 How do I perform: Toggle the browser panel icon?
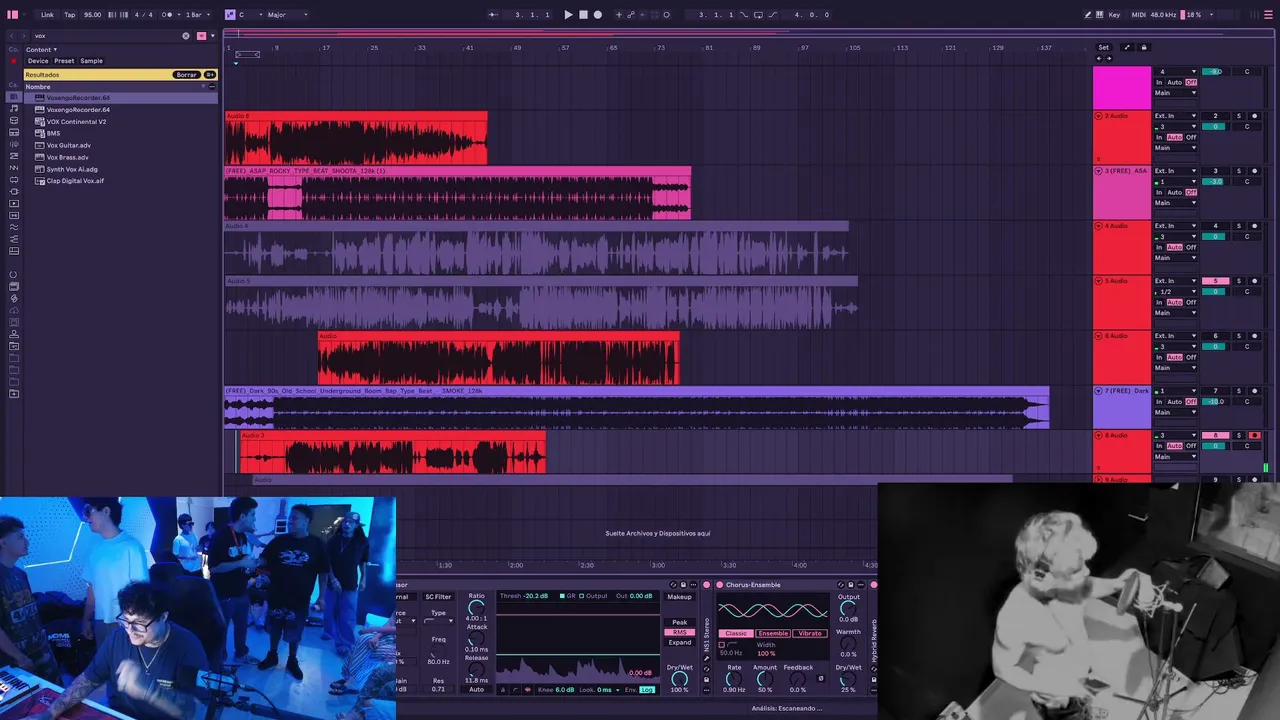[x=13, y=15]
